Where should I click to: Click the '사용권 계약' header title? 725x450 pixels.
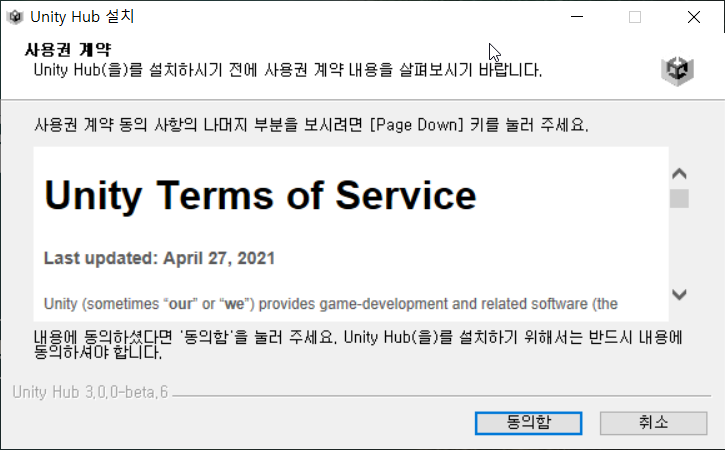[68, 49]
